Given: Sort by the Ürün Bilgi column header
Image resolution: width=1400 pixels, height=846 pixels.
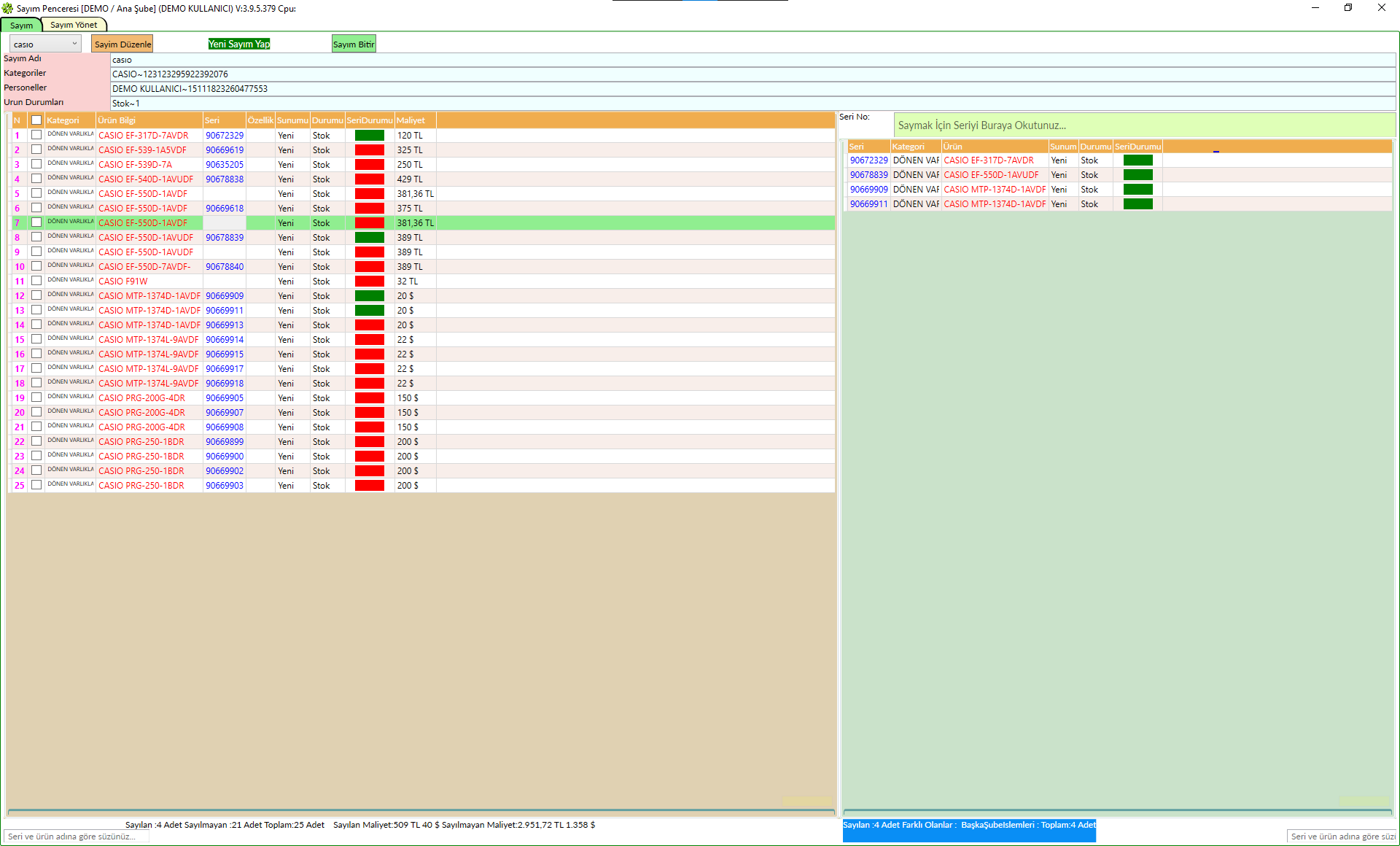Looking at the screenshot, I should [149, 120].
